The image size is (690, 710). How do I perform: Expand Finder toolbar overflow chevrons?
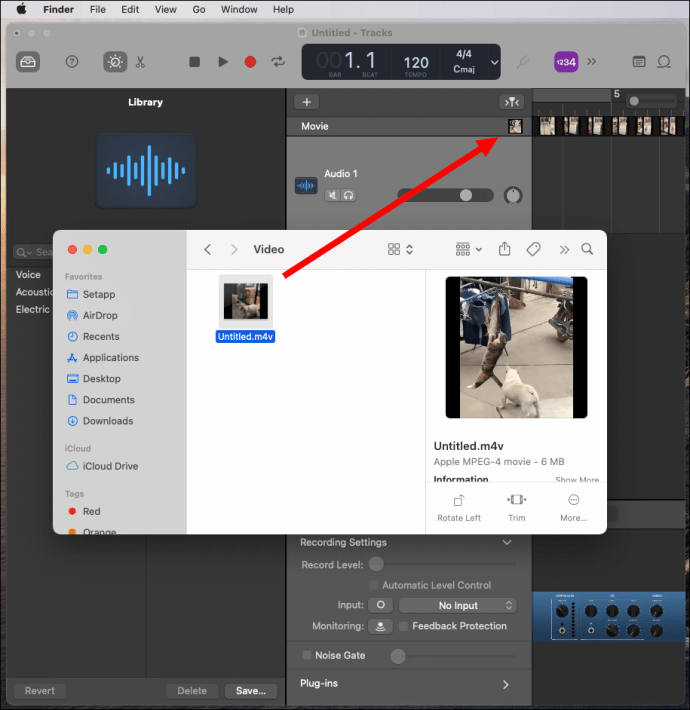click(x=564, y=249)
